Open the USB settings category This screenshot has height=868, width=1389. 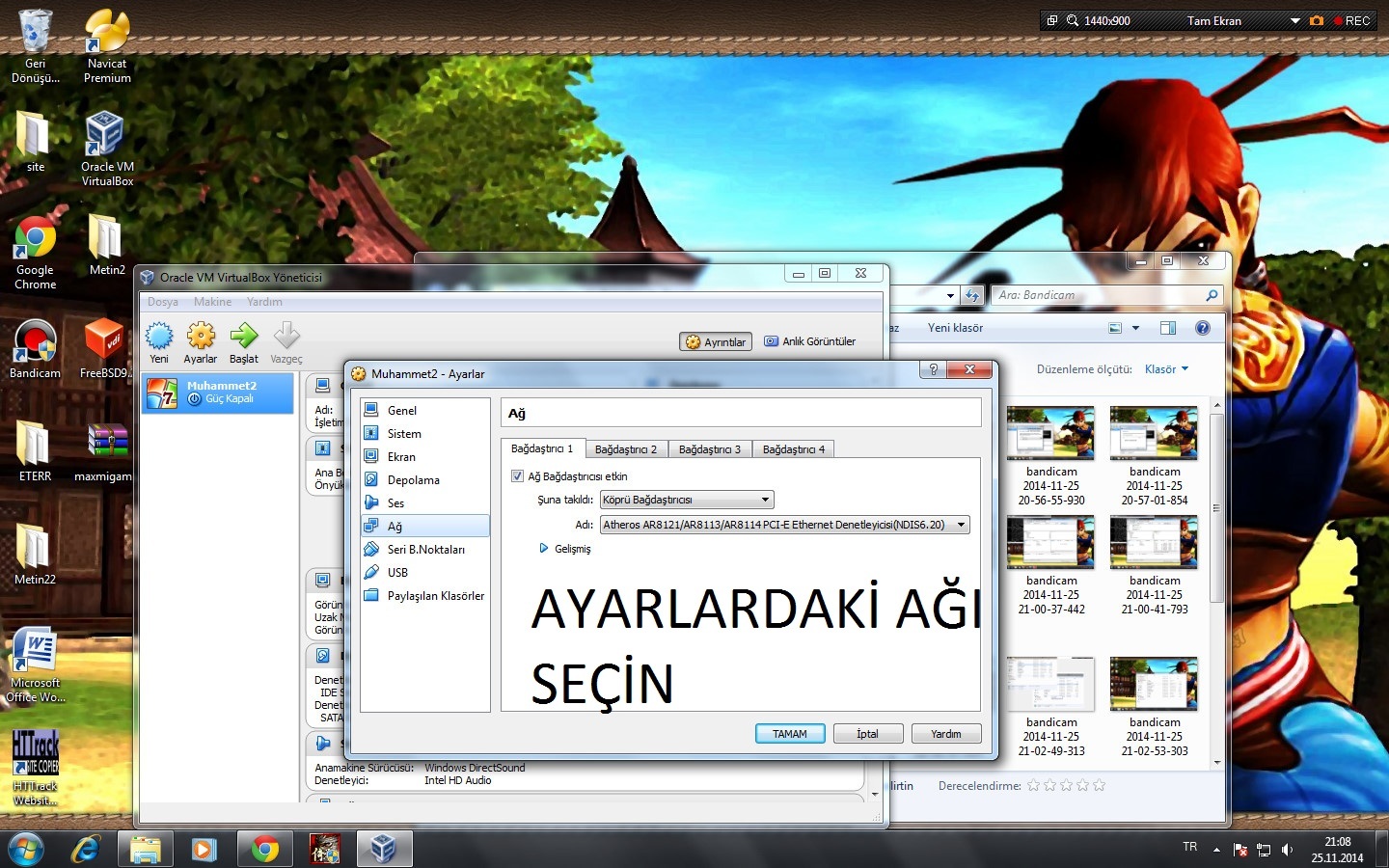pos(424,572)
